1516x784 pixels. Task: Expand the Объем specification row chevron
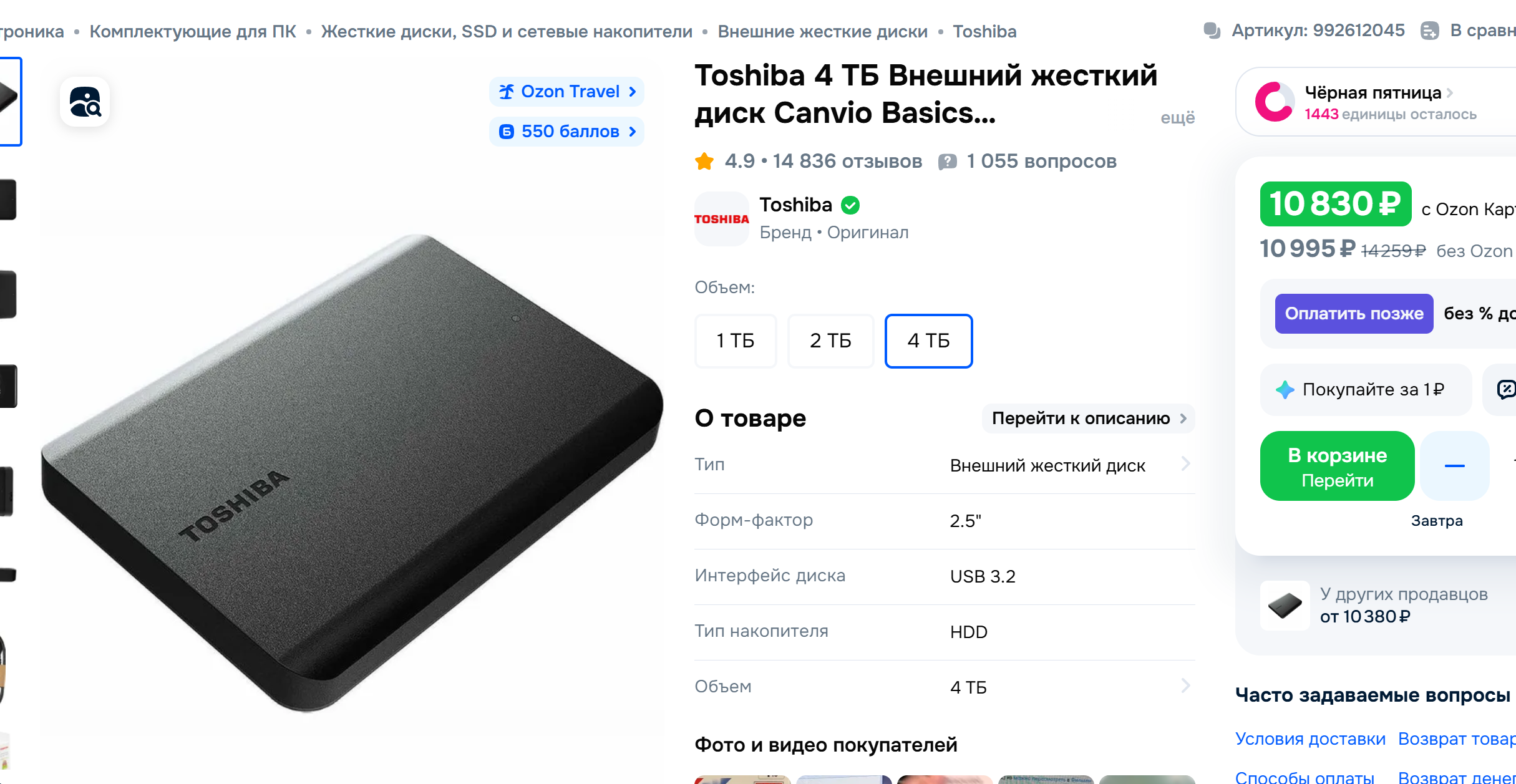[1185, 686]
